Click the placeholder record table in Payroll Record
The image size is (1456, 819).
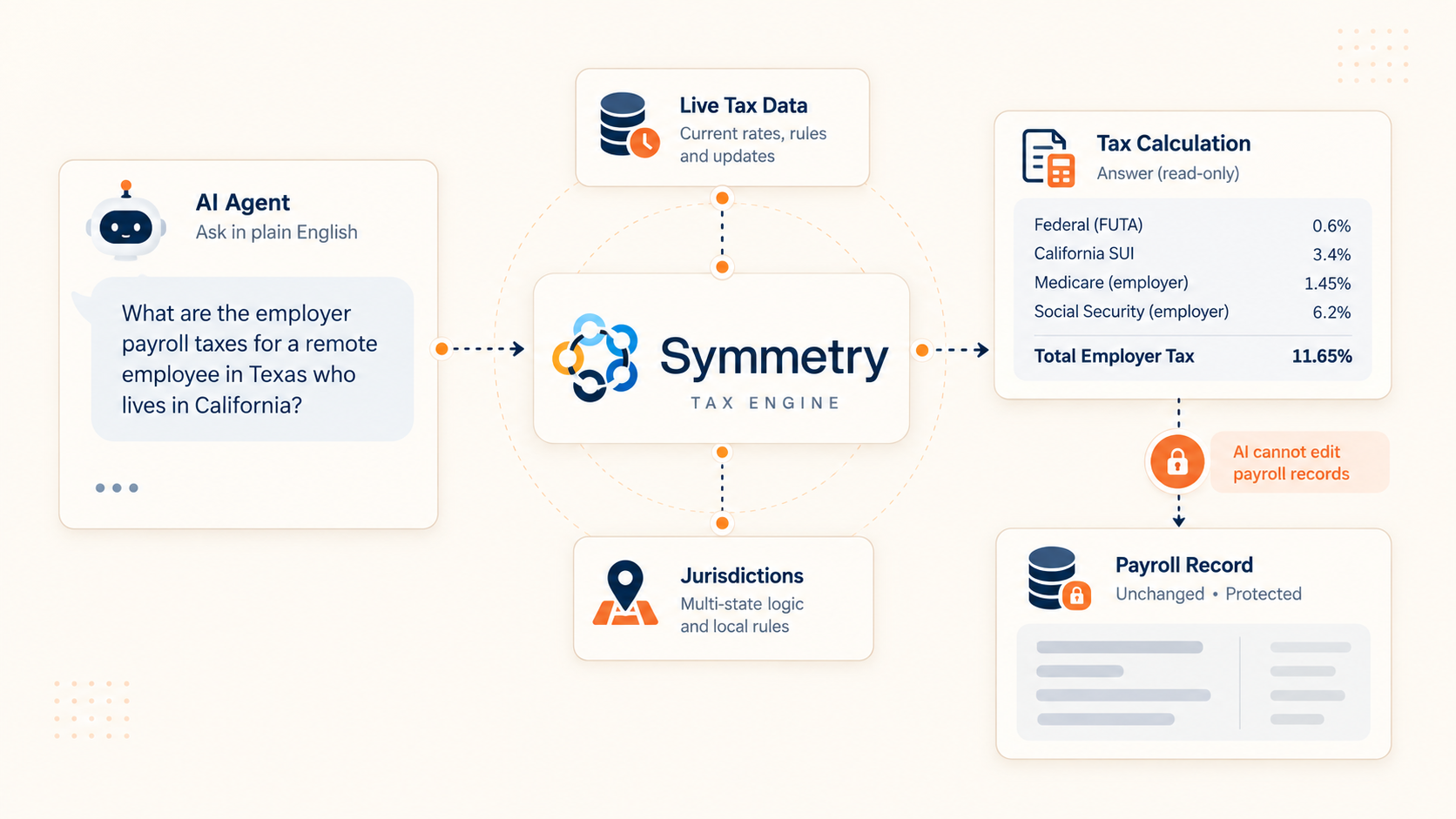tap(1194, 682)
